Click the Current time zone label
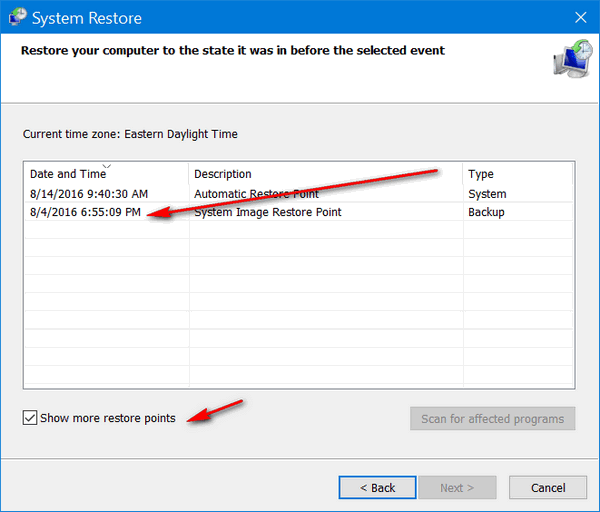Viewport: 600px width, 512px height. coord(130,134)
